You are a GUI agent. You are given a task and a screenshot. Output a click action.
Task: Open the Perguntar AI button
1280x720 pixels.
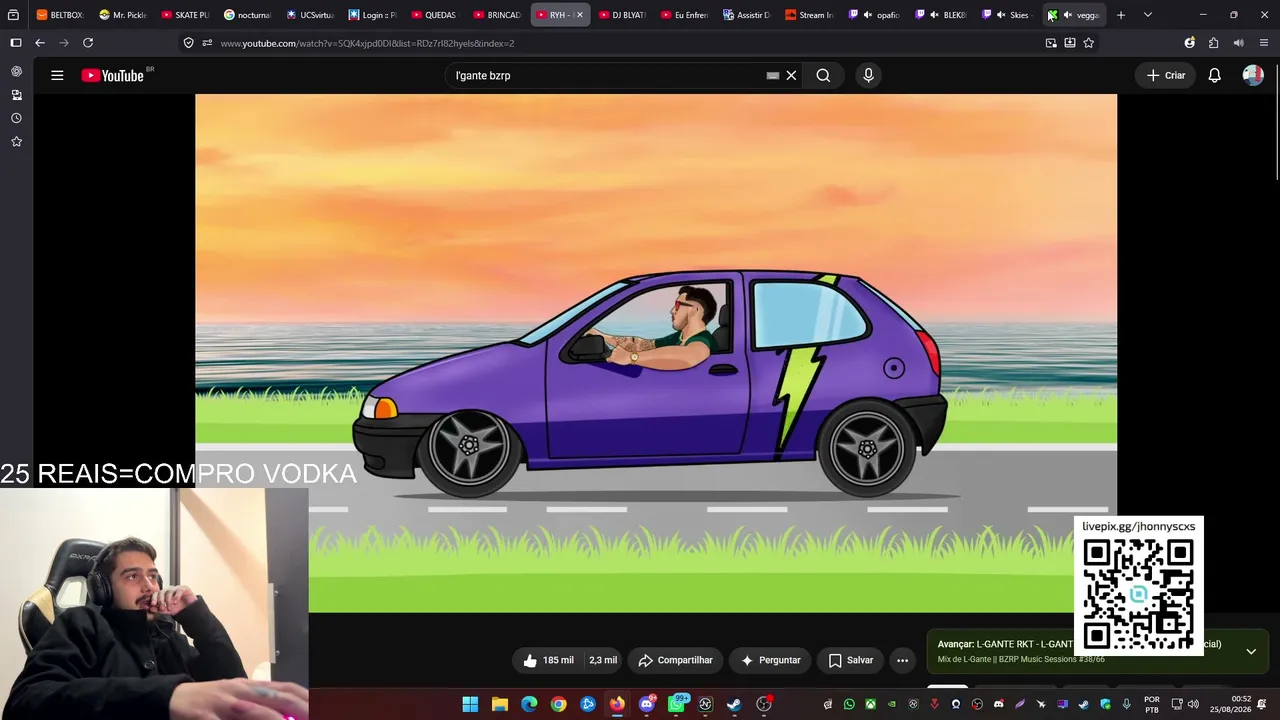click(x=770, y=660)
